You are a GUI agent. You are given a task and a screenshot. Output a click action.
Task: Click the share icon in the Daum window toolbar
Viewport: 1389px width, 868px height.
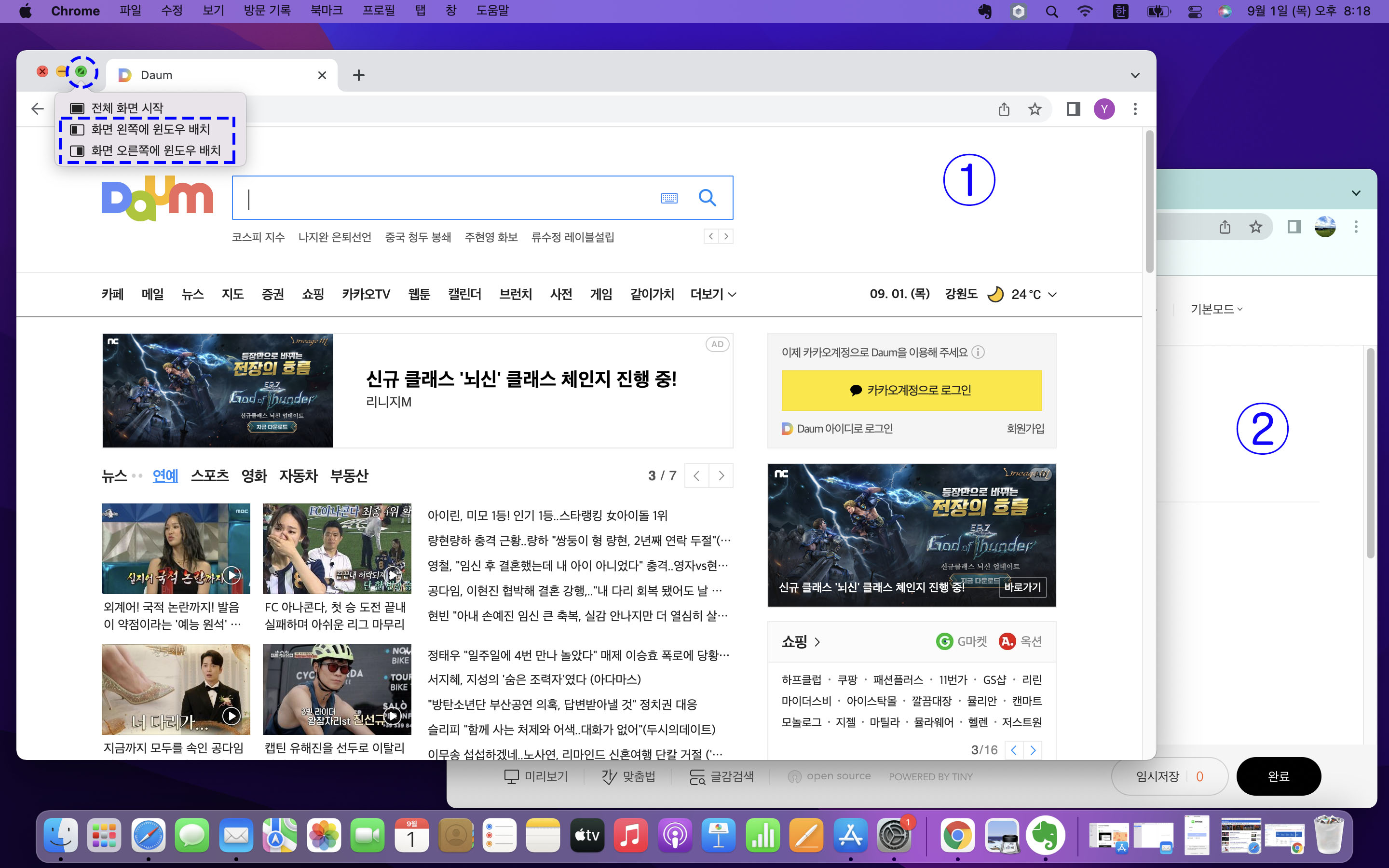pyautogui.click(x=1004, y=109)
